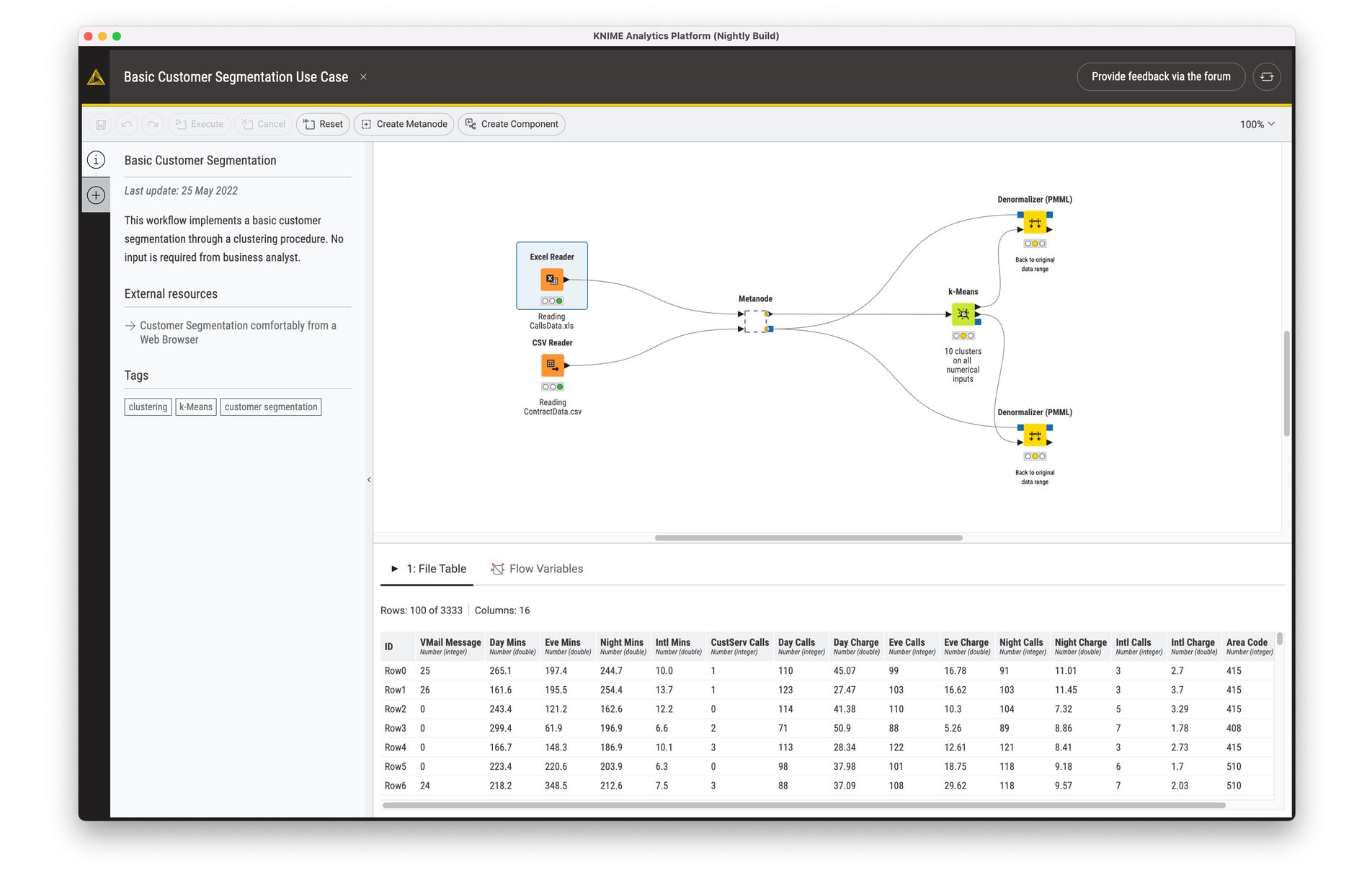Viewport: 1372px width, 870px height.
Task: Open the workflow info panel via the i icon
Action: [x=96, y=160]
